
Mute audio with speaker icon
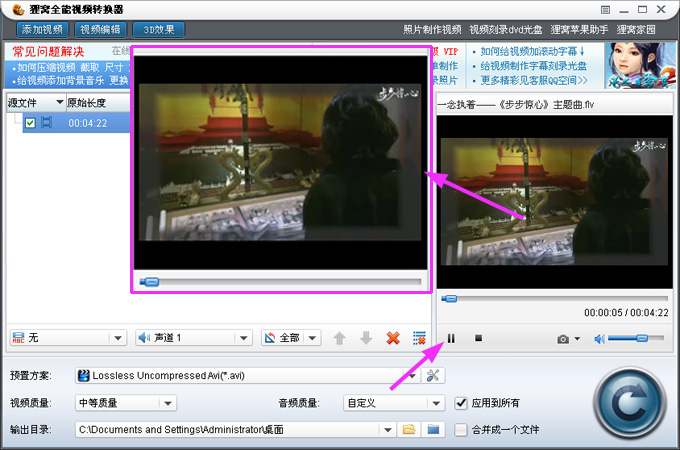(599, 339)
